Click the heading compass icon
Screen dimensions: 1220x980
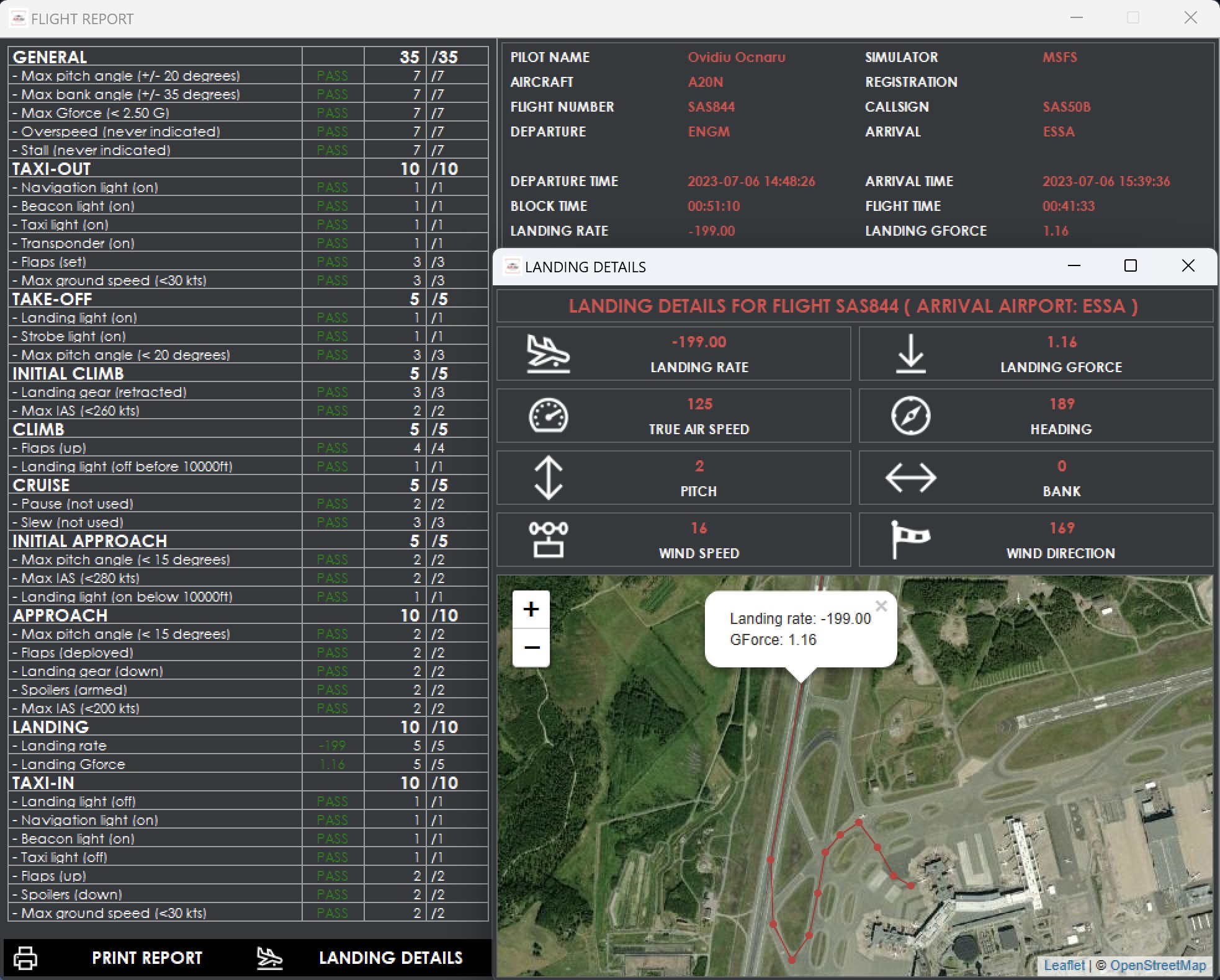point(910,416)
